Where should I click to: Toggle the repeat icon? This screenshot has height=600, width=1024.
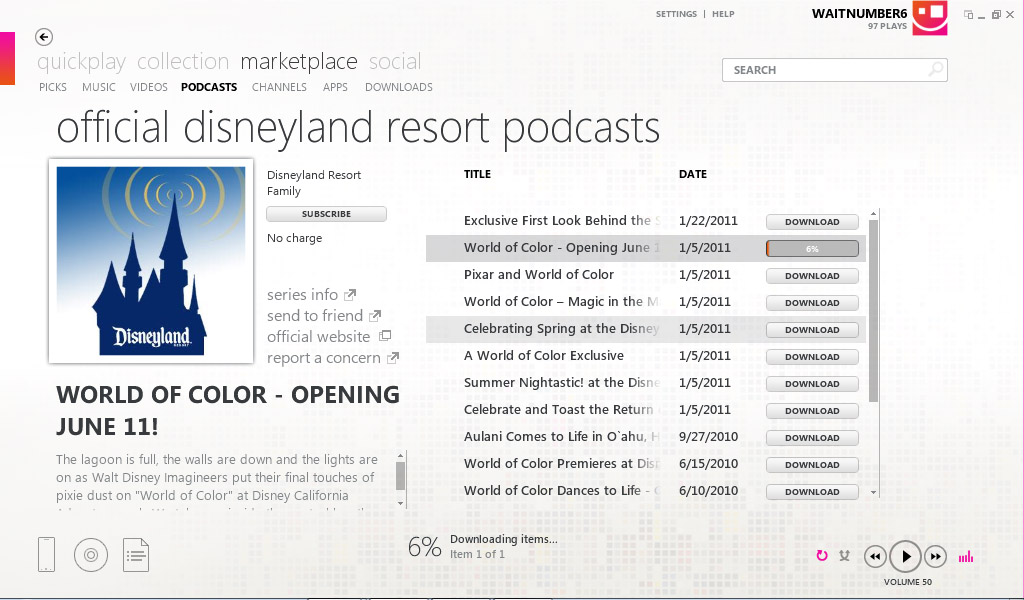tap(822, 556)
